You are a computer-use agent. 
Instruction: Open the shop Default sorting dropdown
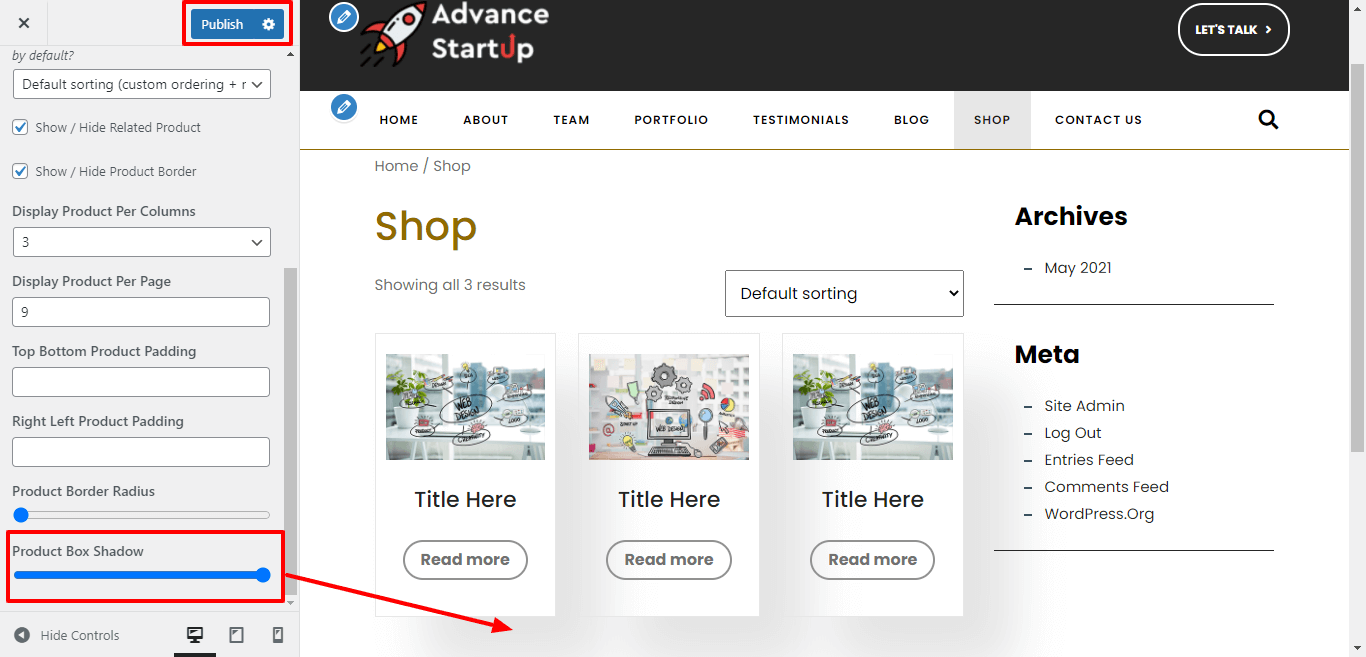(x=844, y=293)
